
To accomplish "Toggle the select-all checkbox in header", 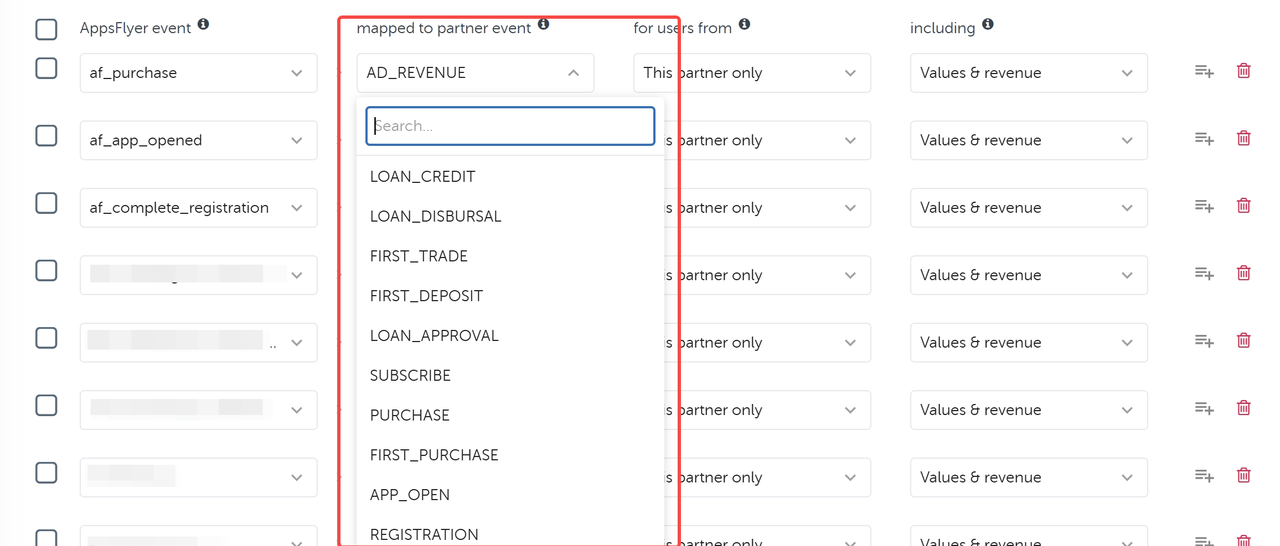I will coord(46,29).
